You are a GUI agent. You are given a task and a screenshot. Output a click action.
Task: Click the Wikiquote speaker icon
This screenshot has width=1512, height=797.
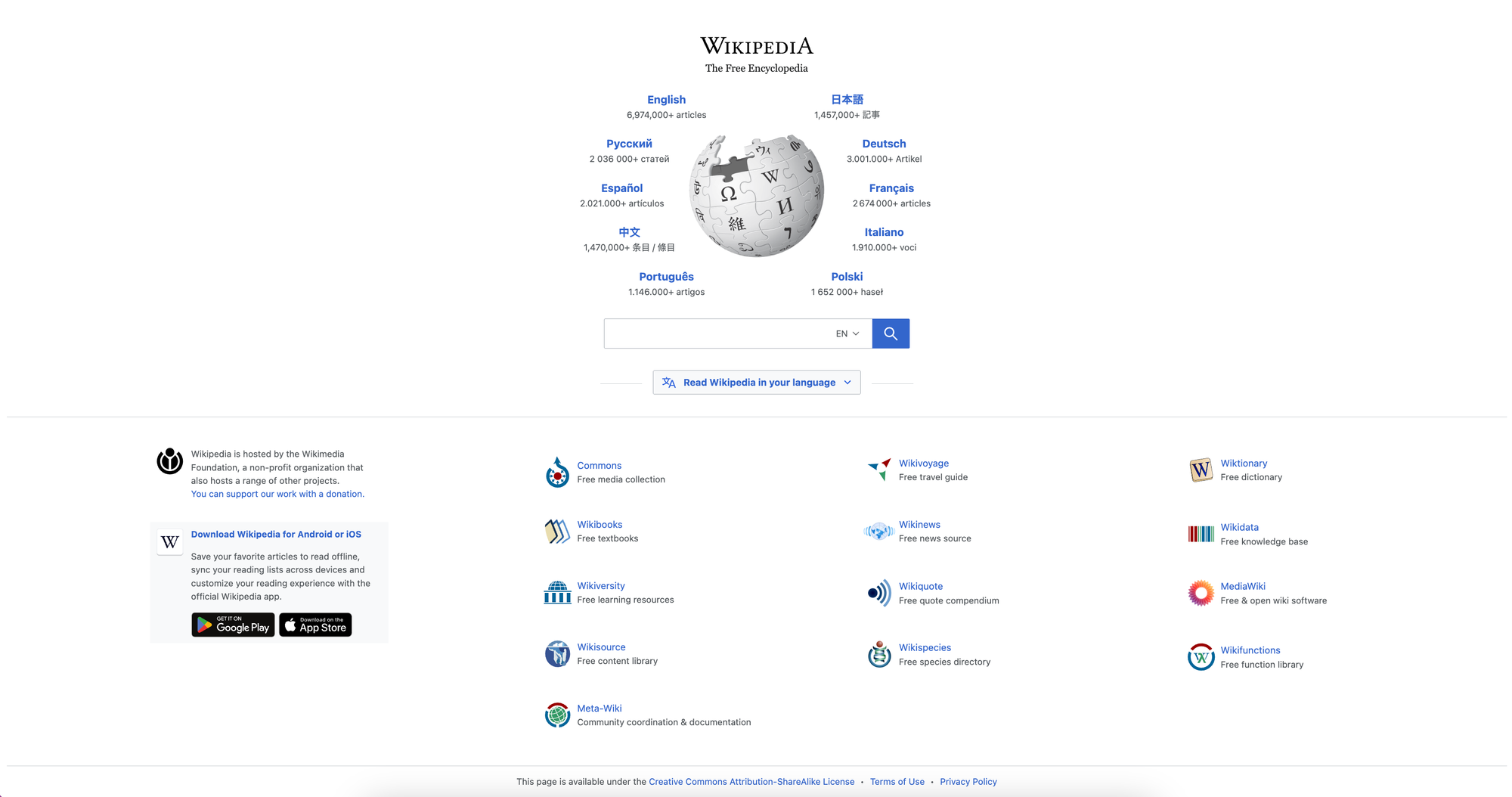click(x=879, y=593)
